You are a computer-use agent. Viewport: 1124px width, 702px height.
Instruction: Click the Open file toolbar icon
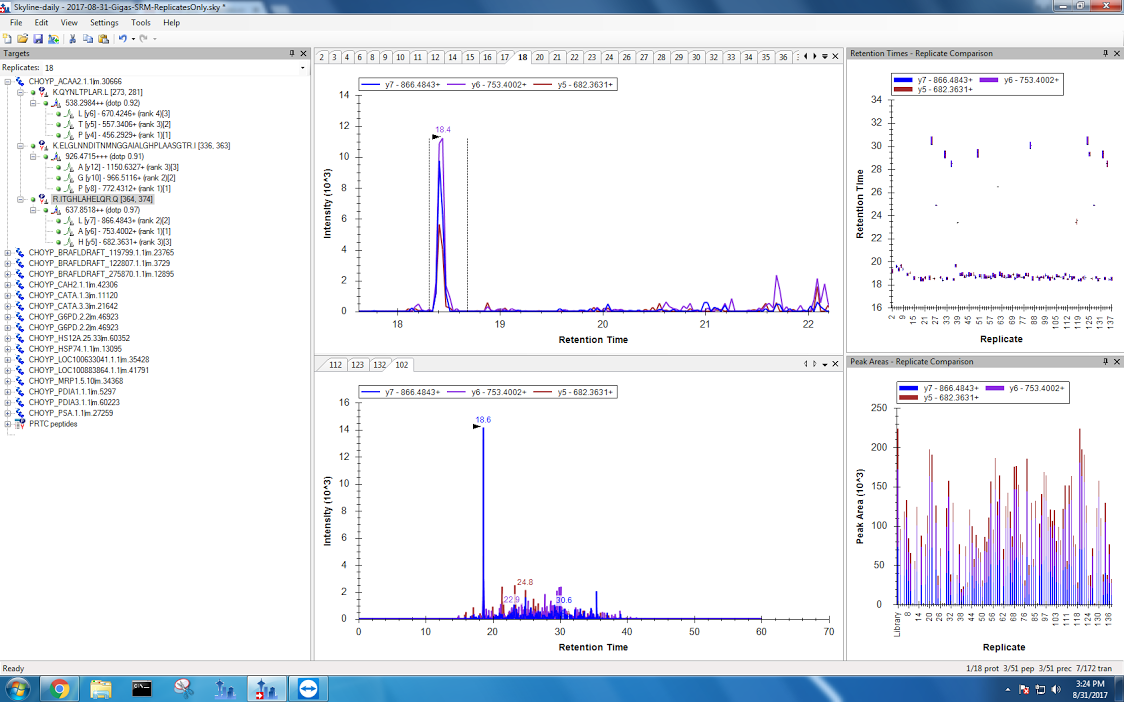pos(22,38)
